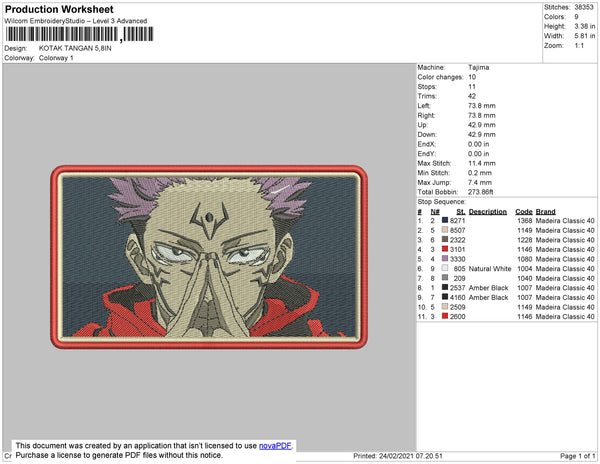Click the Left value 73.8 mm
Viewport: 600px width, 464px height.
[482, 106]
